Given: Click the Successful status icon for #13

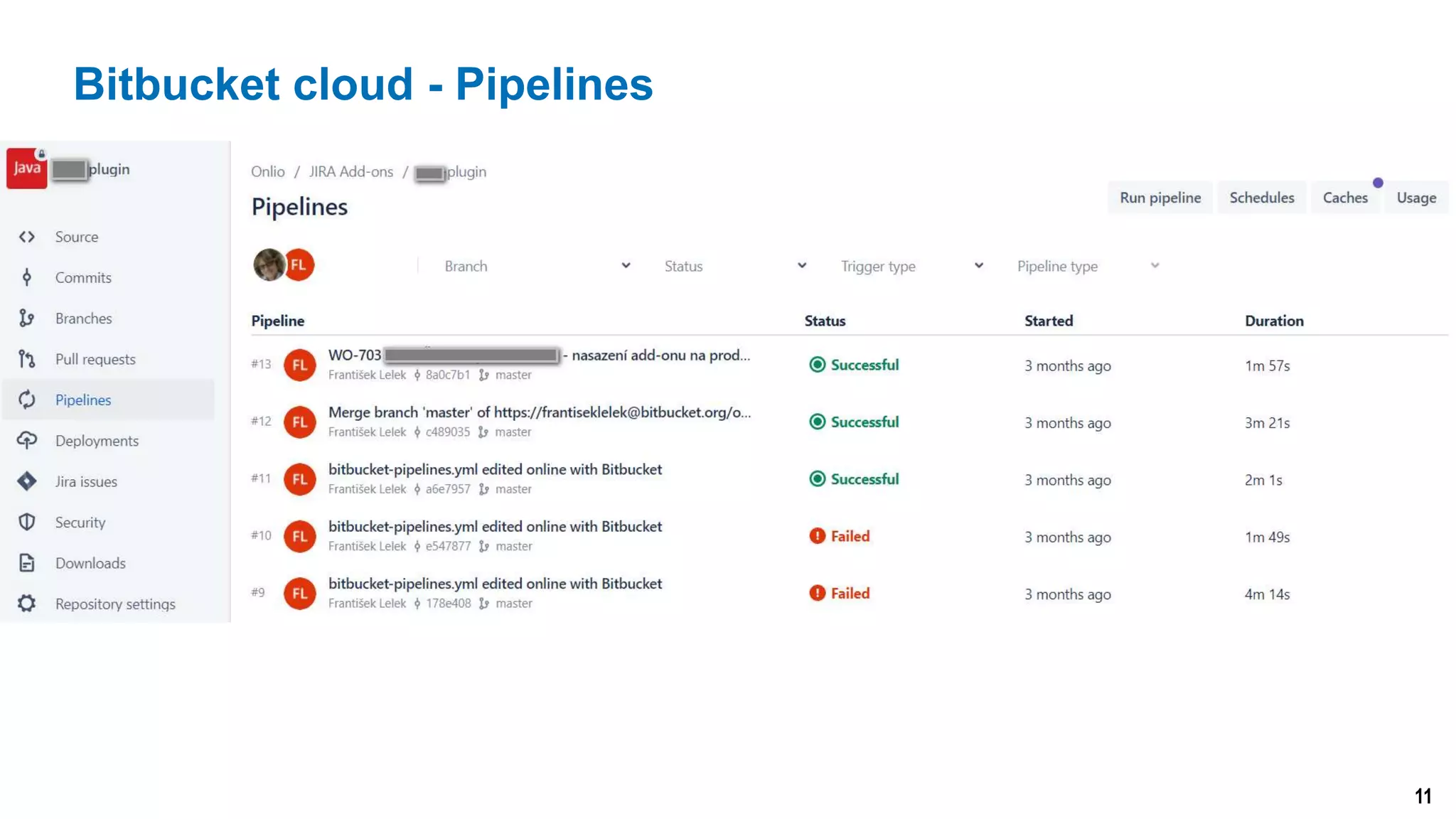Looking at the screenshot, I should click(x=818, y=365).
